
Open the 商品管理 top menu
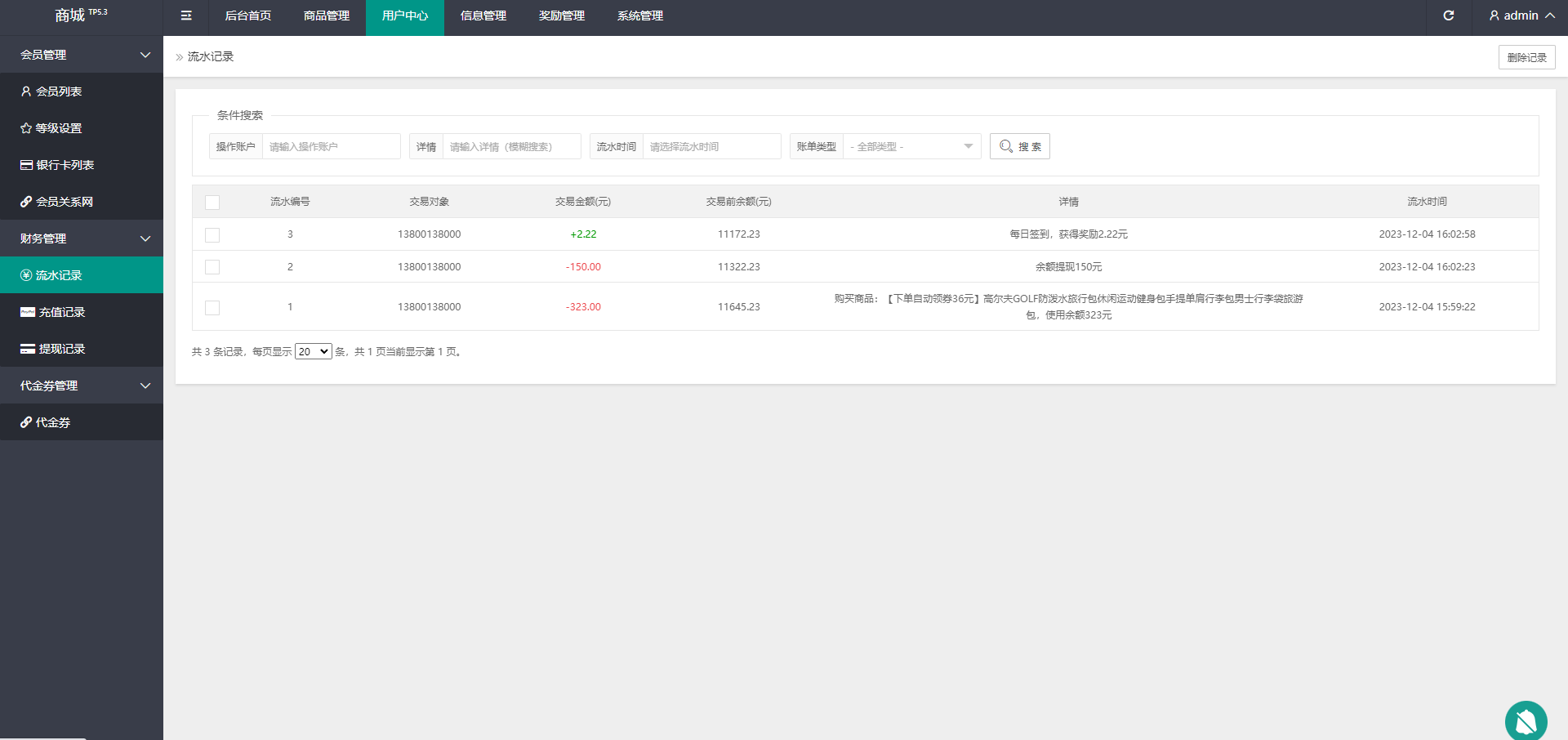(326, 16)
